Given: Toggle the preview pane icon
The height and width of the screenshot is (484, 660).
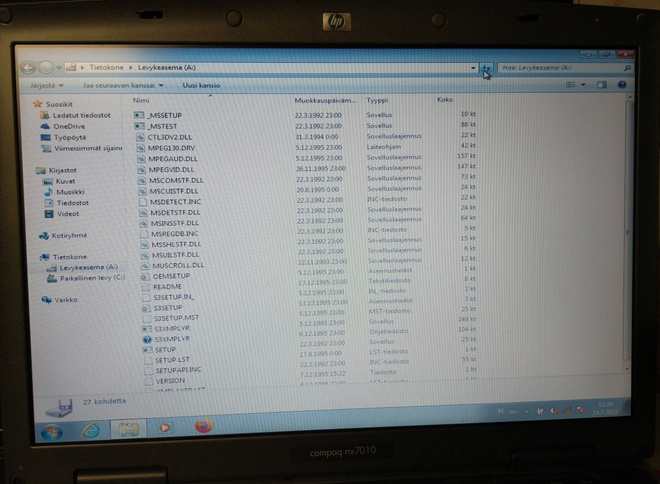Looking at the screenshot, I should [x=601, y=85].
